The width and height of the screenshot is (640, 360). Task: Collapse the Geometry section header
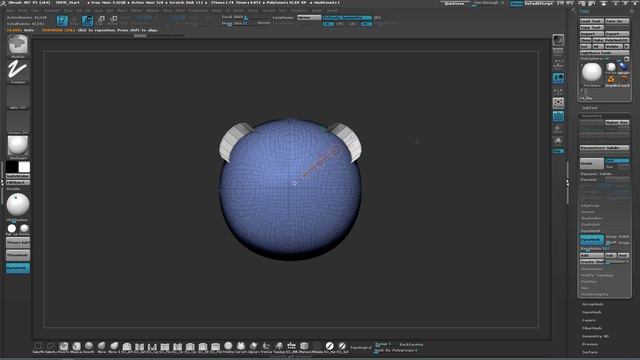pos(591,116)
